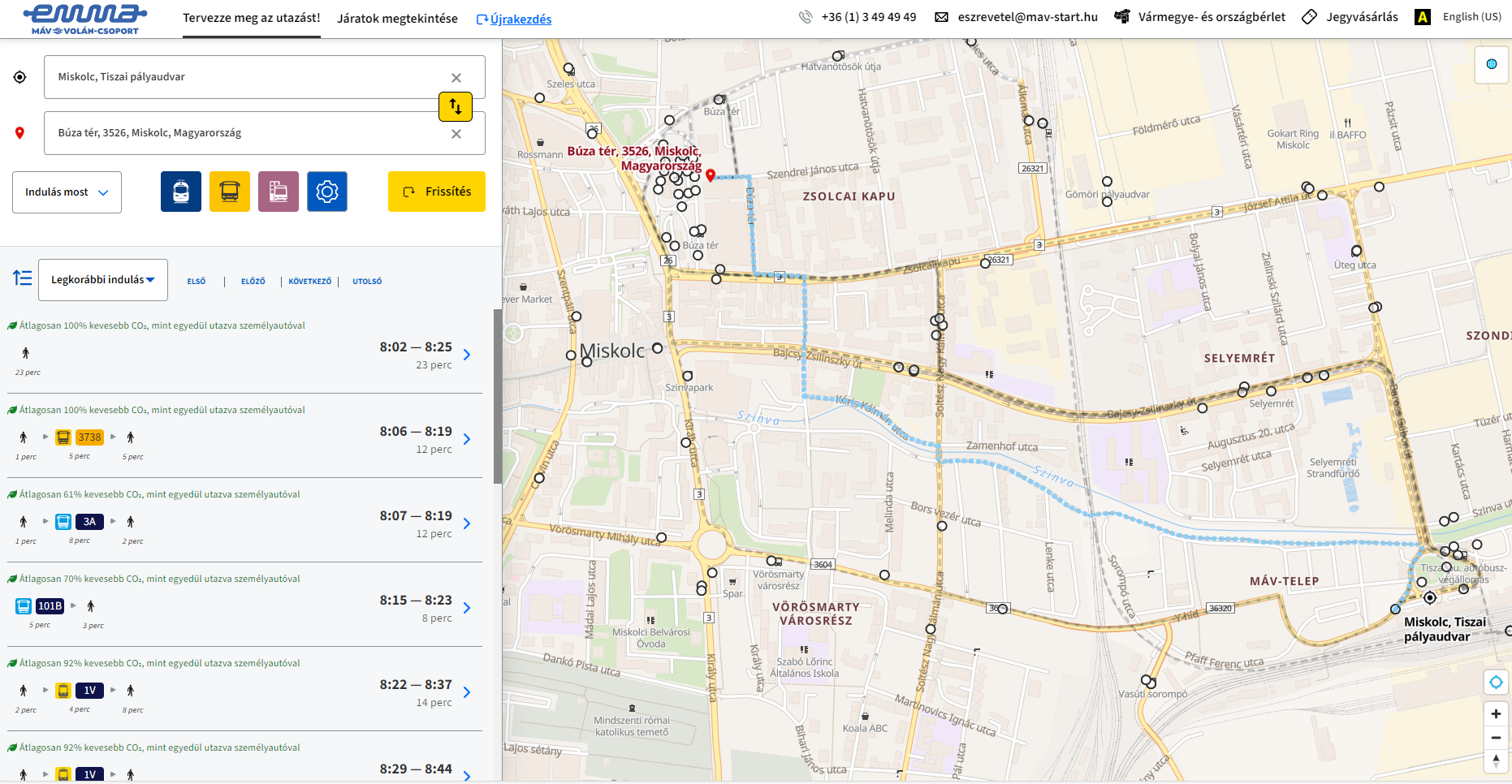Open the Tervezze meg az utazást! tab

tap(251, 18)
